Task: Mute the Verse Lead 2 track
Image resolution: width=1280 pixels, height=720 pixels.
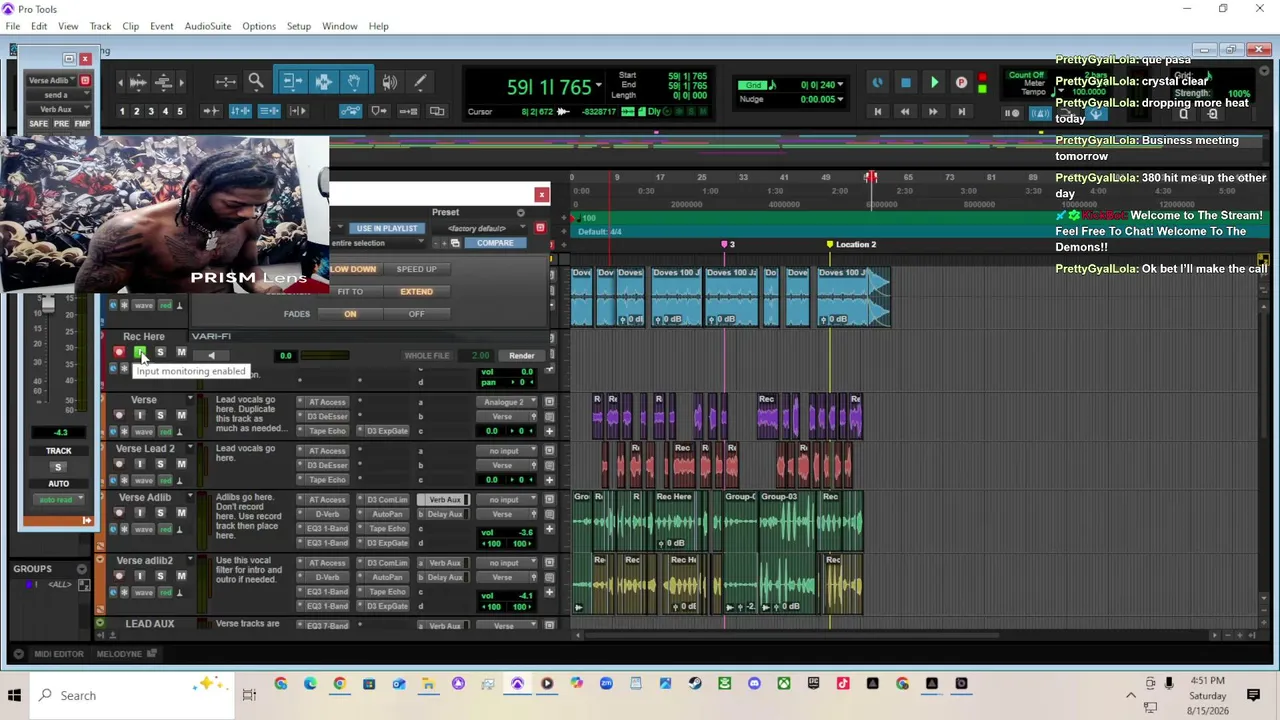Action: coord(181,464)
